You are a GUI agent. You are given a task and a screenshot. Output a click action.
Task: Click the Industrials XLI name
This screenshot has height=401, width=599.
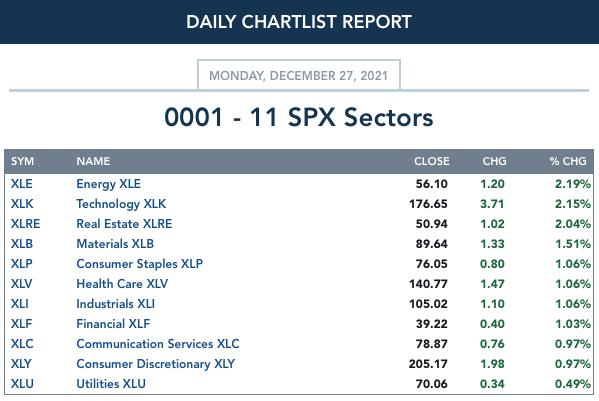(x=115, y=304)
